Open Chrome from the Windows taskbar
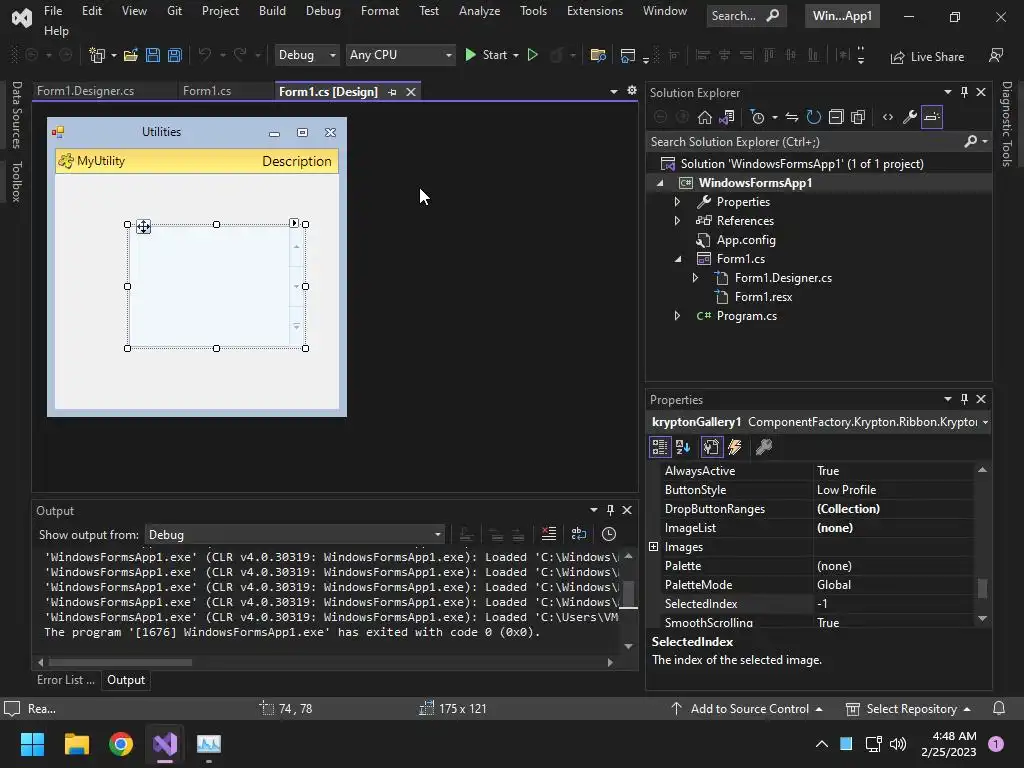This screenshot has width=1024, height=768. 121,744
